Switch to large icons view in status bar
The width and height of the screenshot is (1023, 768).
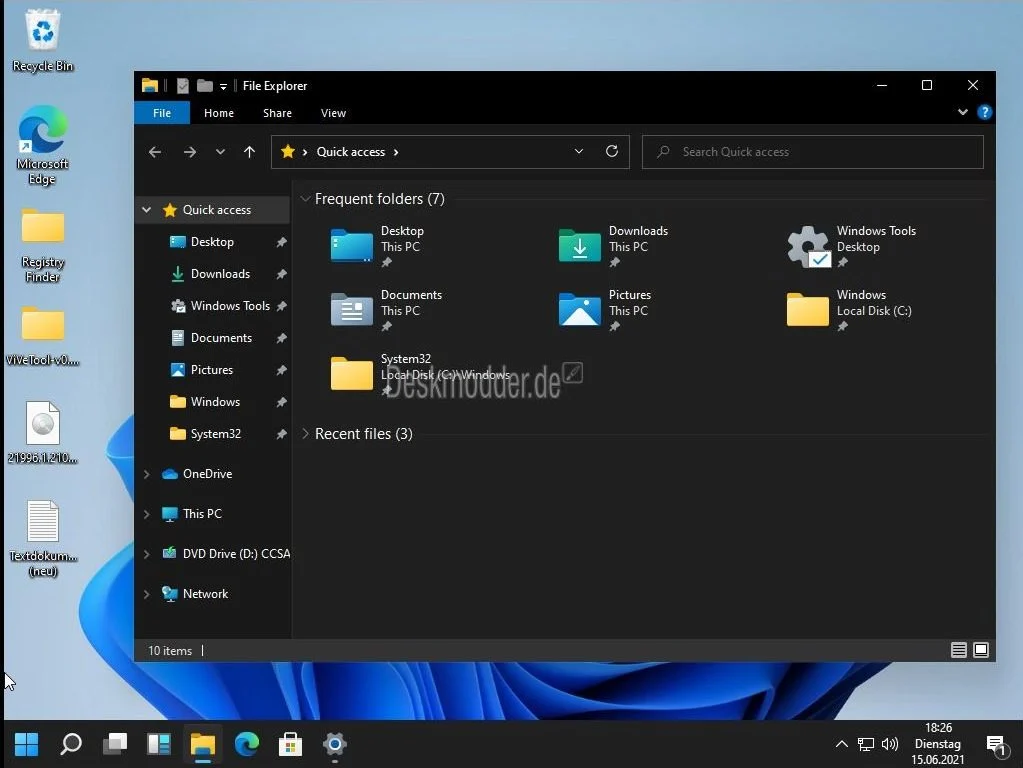click(x=981, y=650)
